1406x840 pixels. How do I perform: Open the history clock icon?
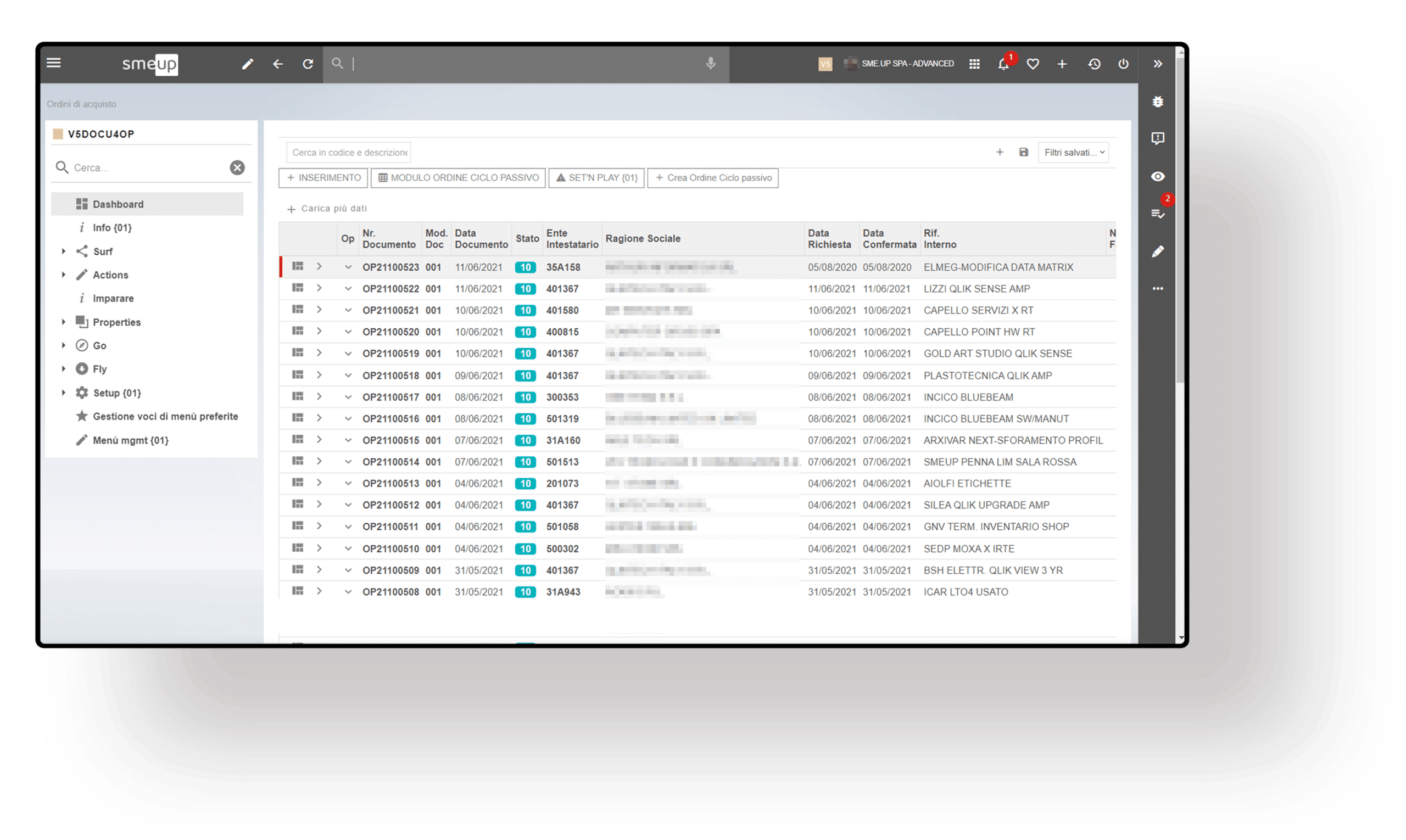click(x=1093, y=64)
